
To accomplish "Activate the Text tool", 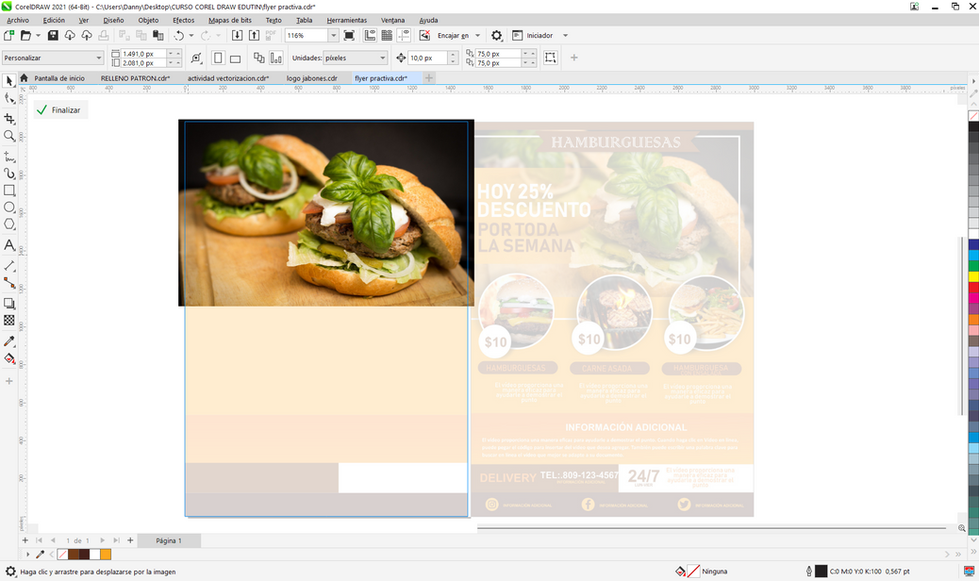I will coord(9,245).
